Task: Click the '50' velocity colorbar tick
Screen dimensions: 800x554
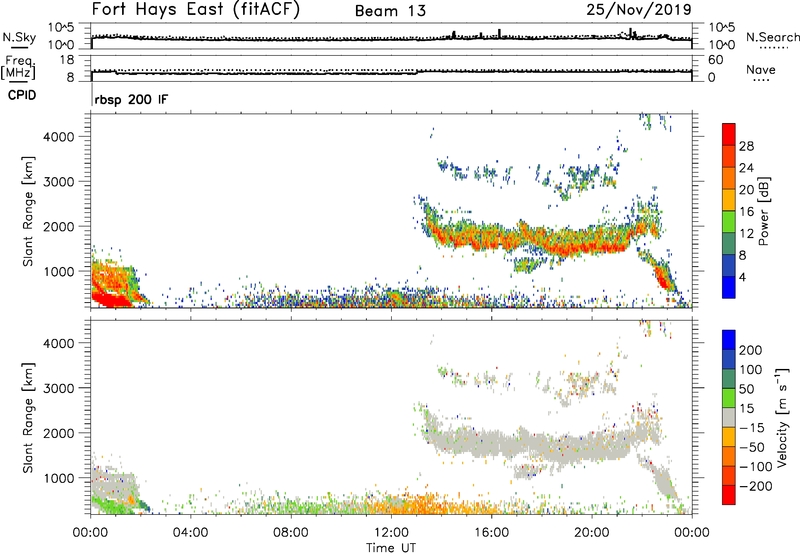Action: coord(746,389)
